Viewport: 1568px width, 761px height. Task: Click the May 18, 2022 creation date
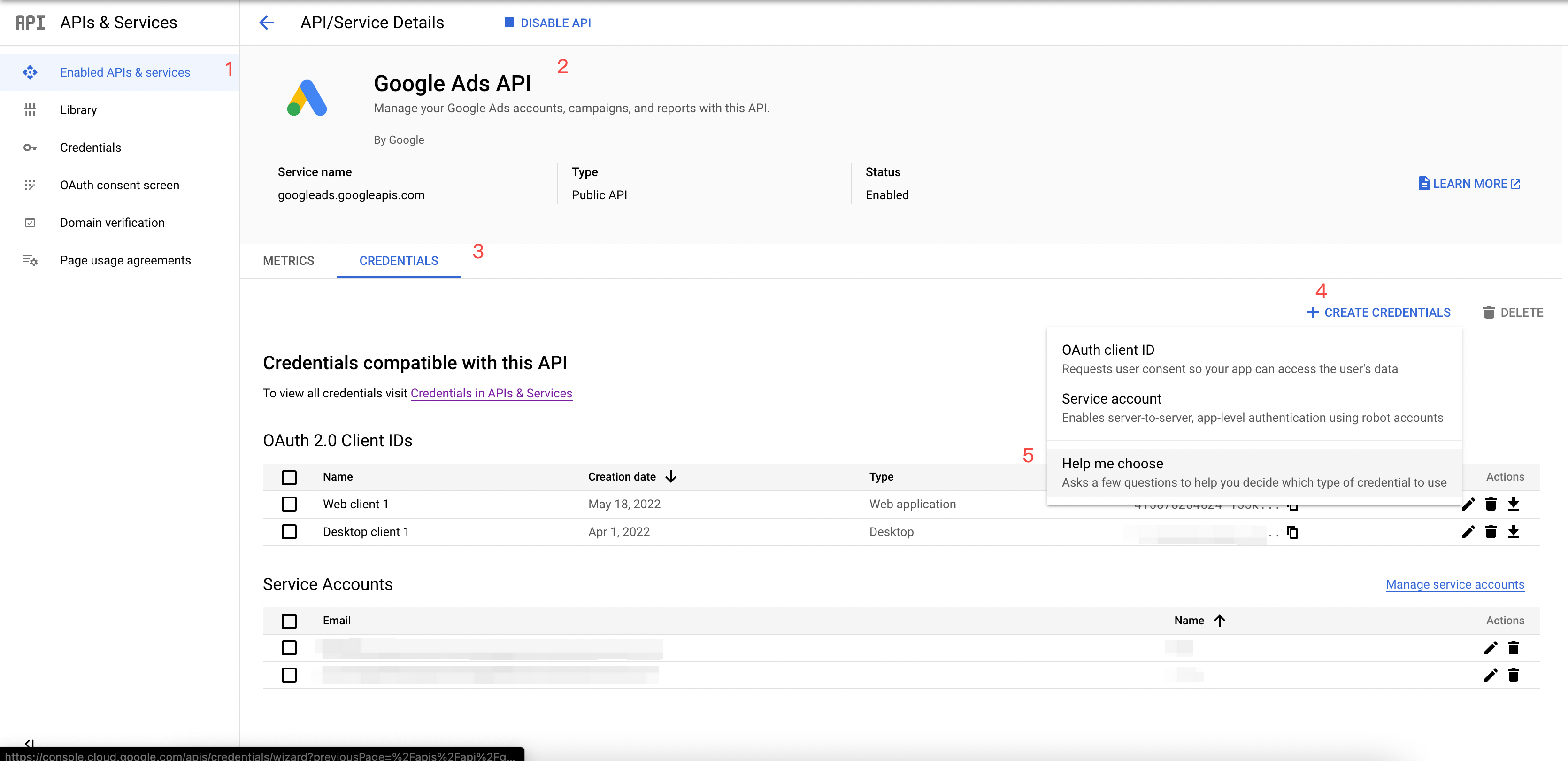coord(624,504)
